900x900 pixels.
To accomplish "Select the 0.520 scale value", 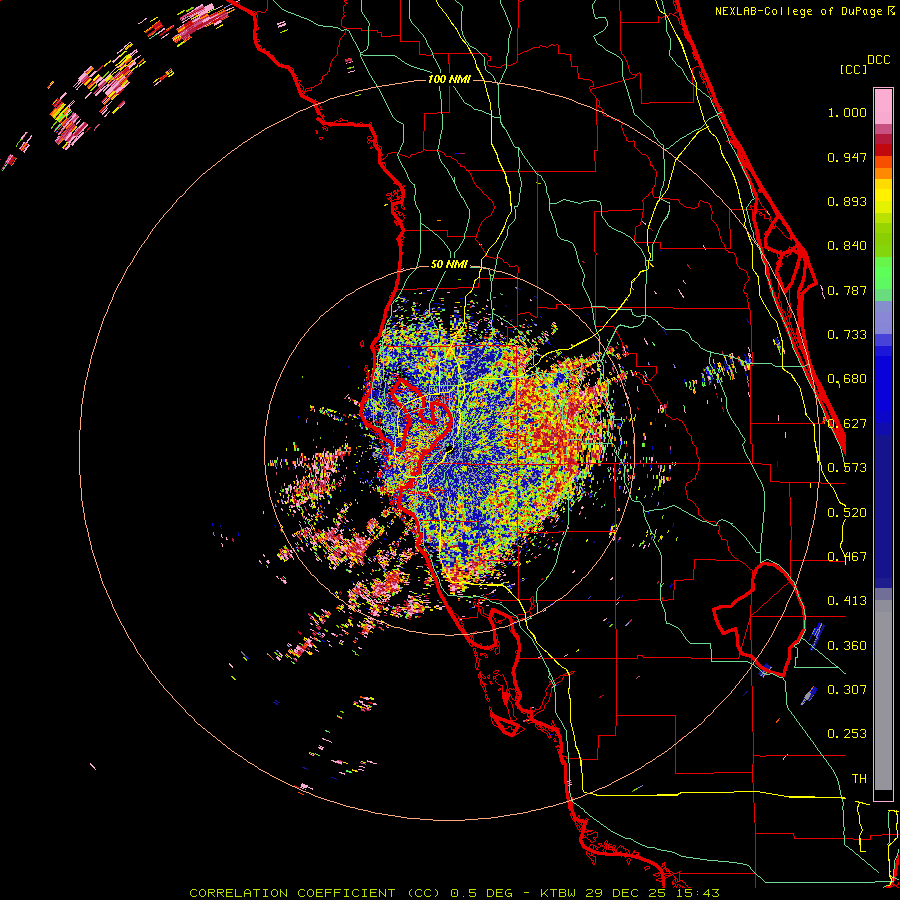I will point(847,513).
